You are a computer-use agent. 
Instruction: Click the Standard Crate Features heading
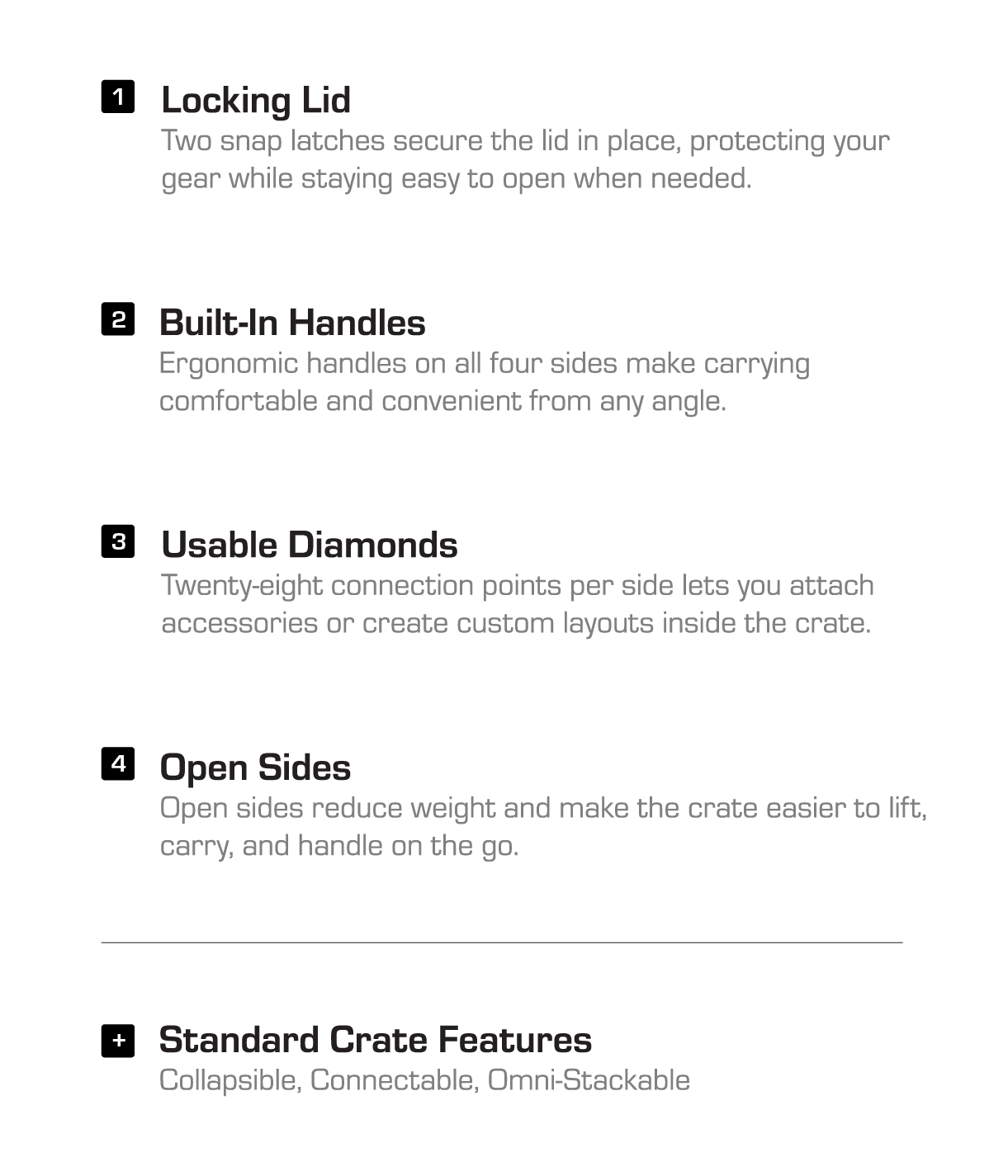pyautogui.click(x=375, y=1040)
